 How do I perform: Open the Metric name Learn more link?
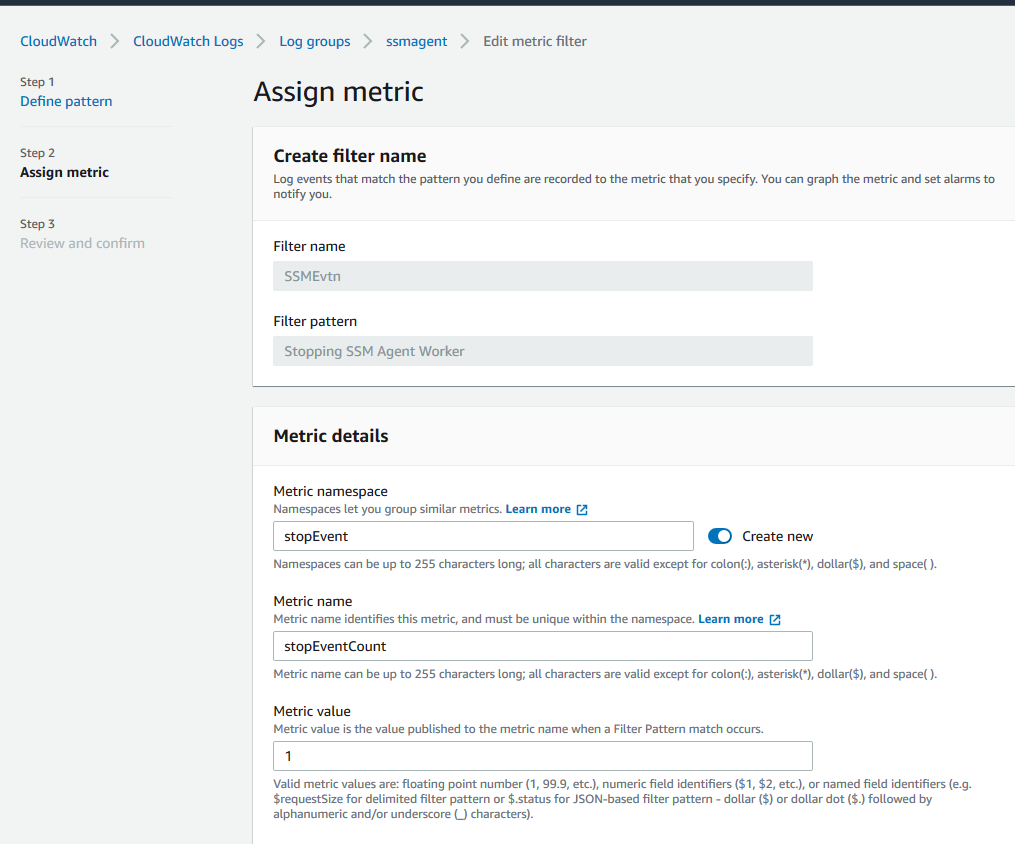732,618
